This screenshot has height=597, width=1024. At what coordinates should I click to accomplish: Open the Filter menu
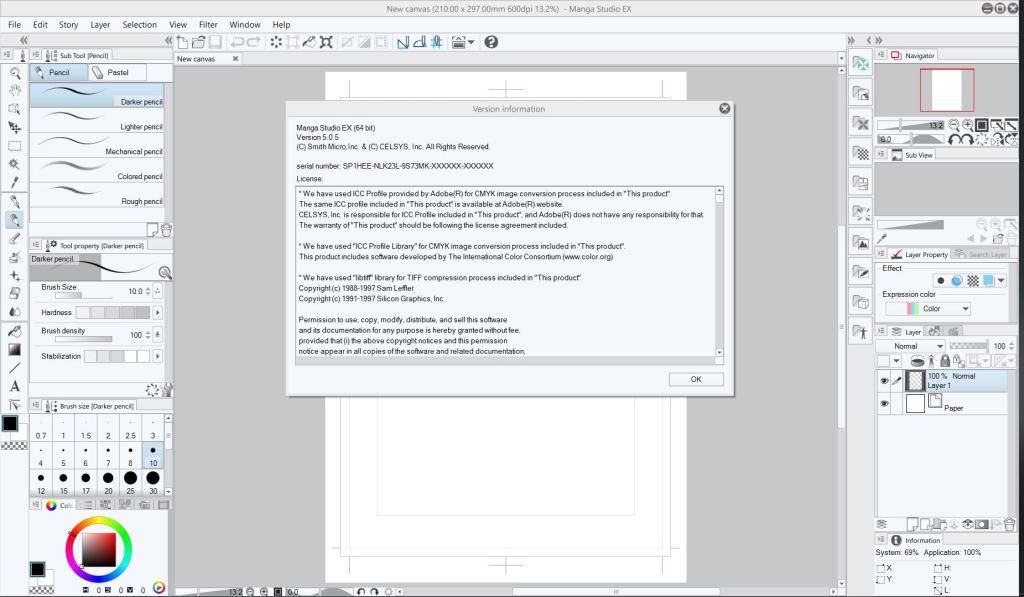coord(208,24)
